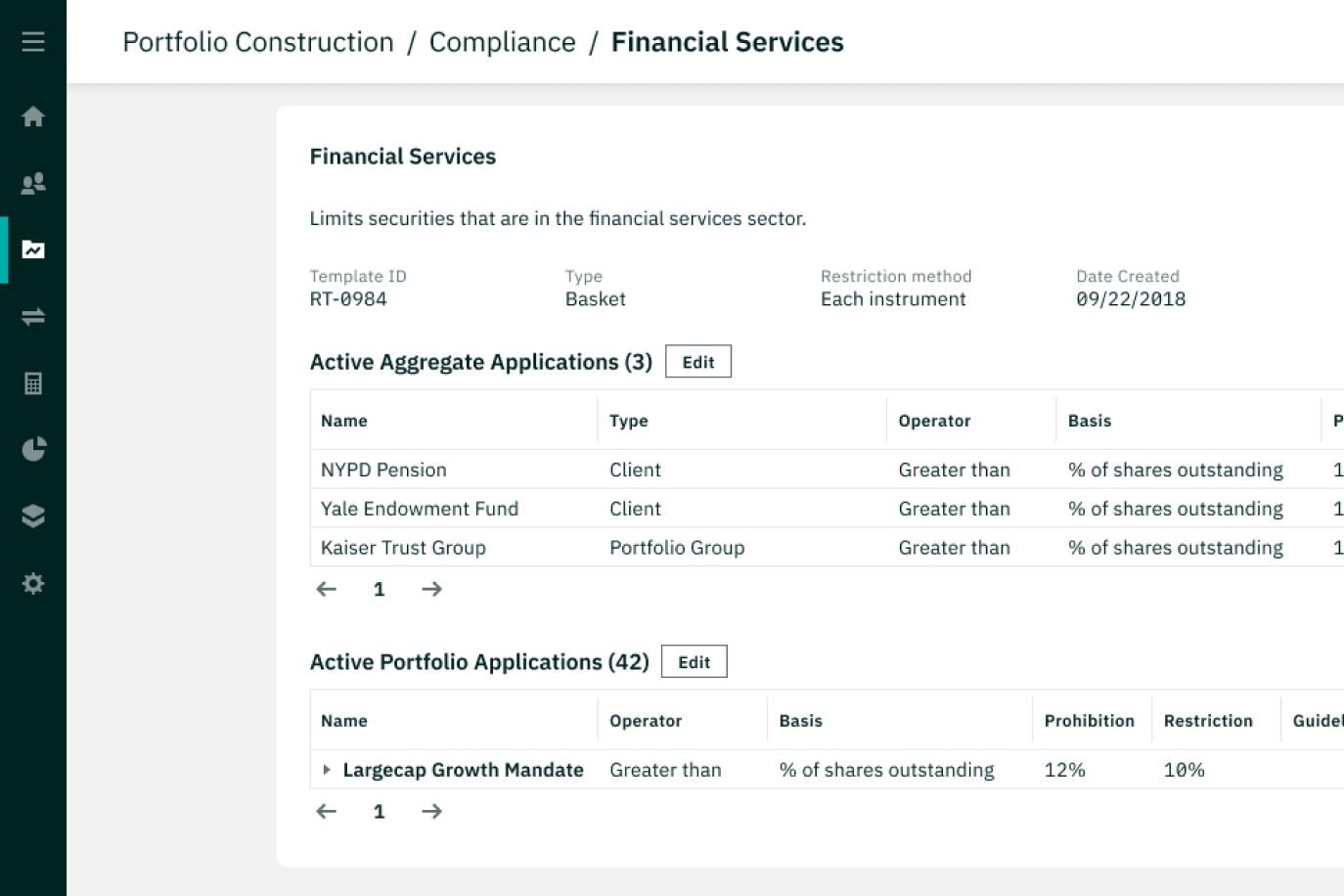Click page number 1 under Aggregate Applications
Image resolution: width=1344 pixels, height=896 pixels.
379,589
